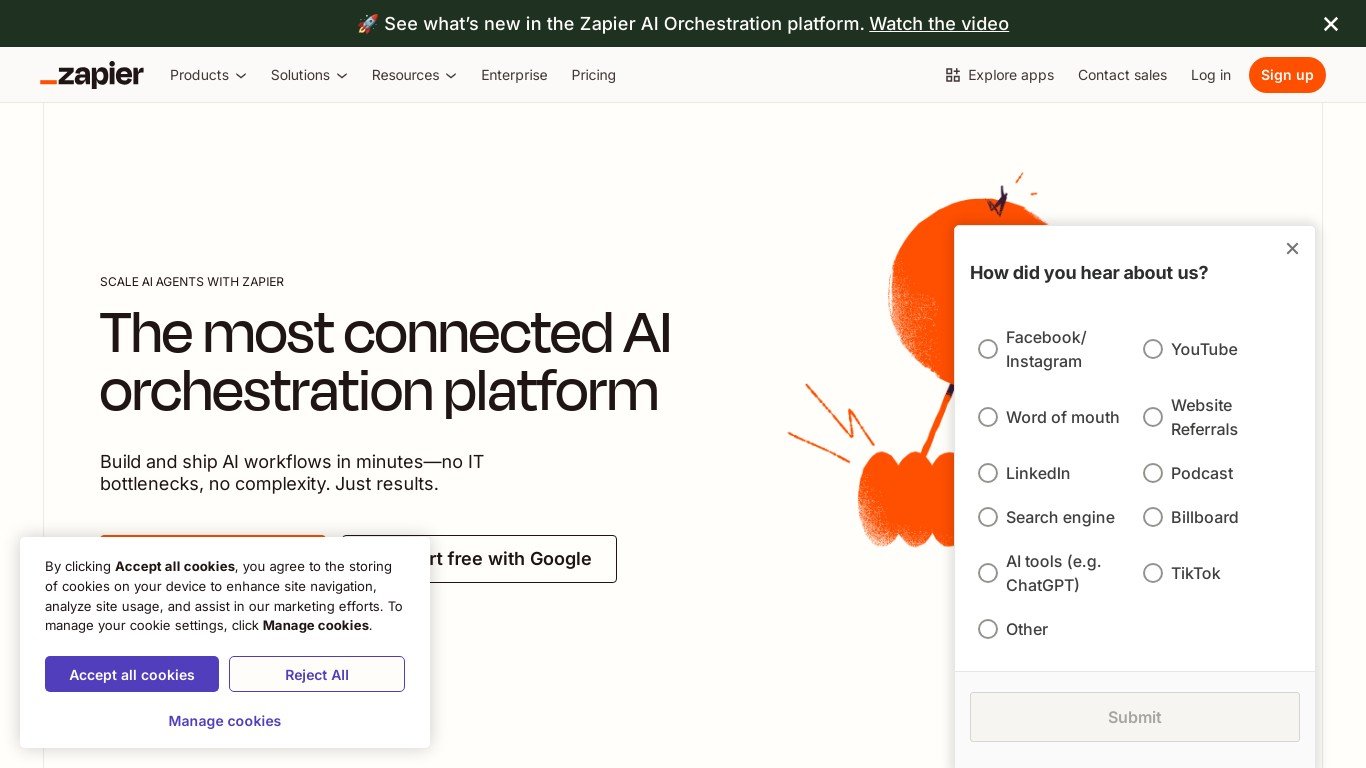
Task: Pick the TikTok radio option
Action: (1153, 573)
